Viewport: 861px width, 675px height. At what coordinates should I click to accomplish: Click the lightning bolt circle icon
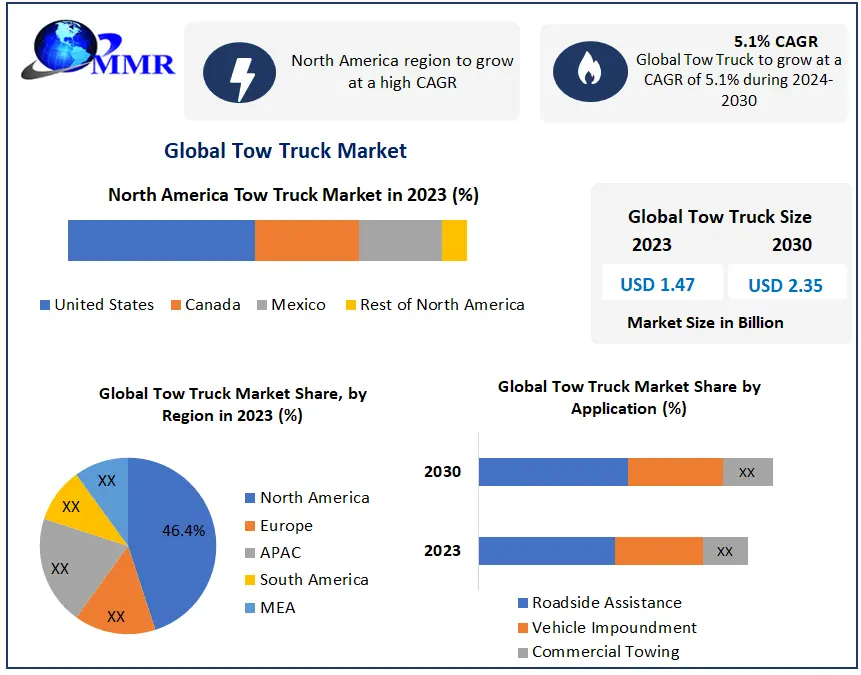(240, 72)
